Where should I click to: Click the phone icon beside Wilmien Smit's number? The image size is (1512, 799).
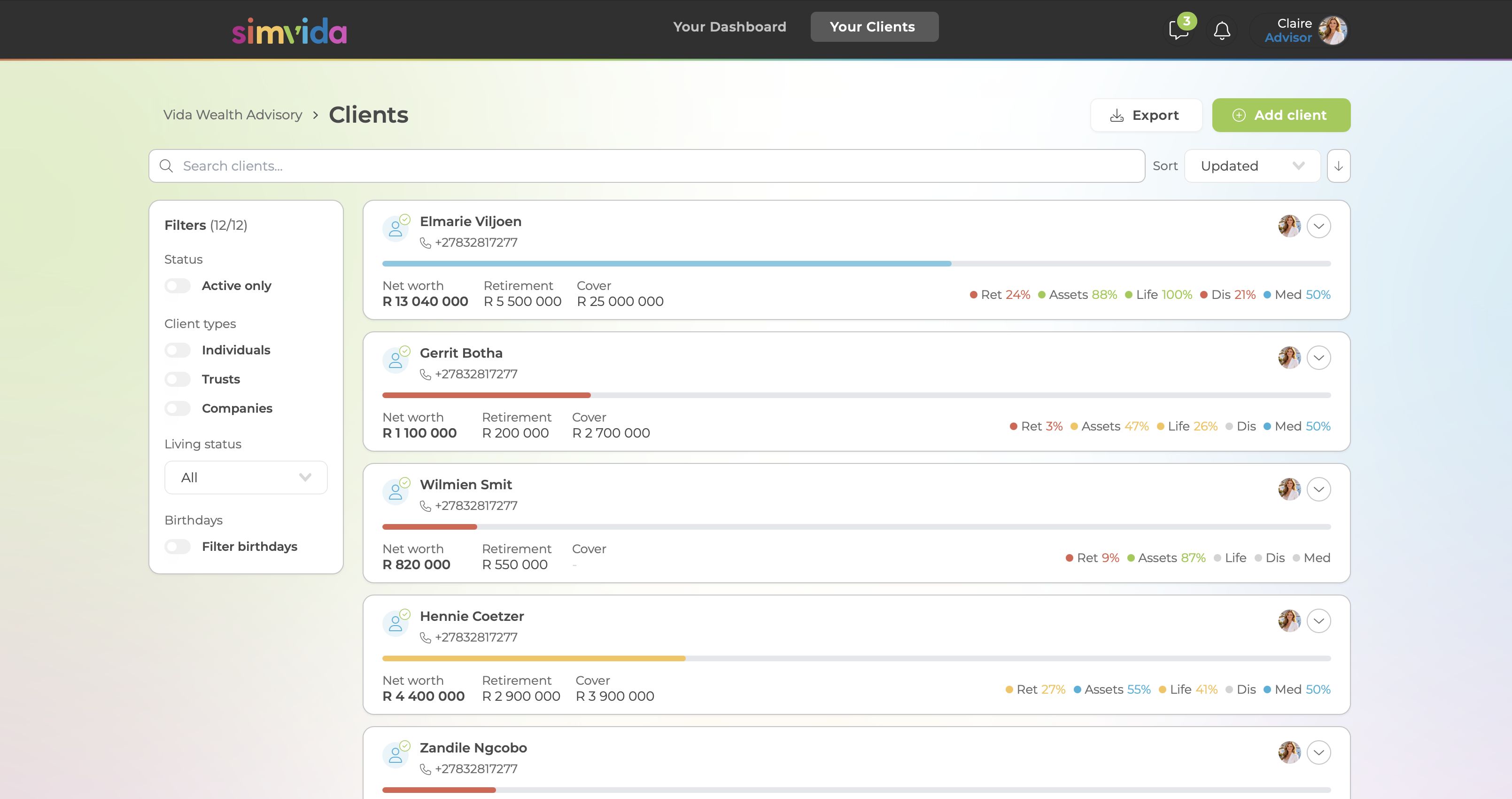[x=426, y=507]
